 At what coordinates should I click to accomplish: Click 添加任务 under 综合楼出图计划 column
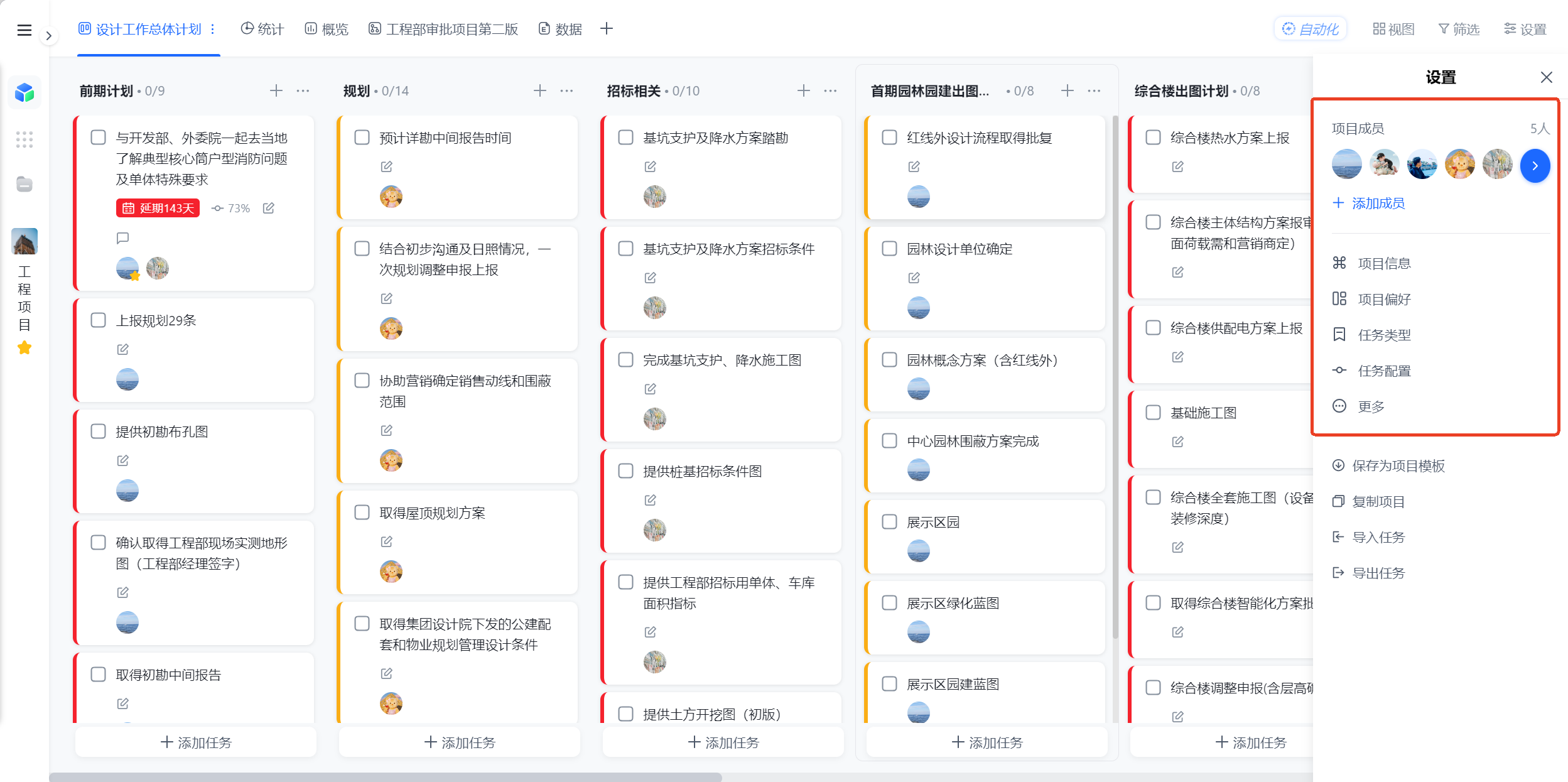point(1251,742)
